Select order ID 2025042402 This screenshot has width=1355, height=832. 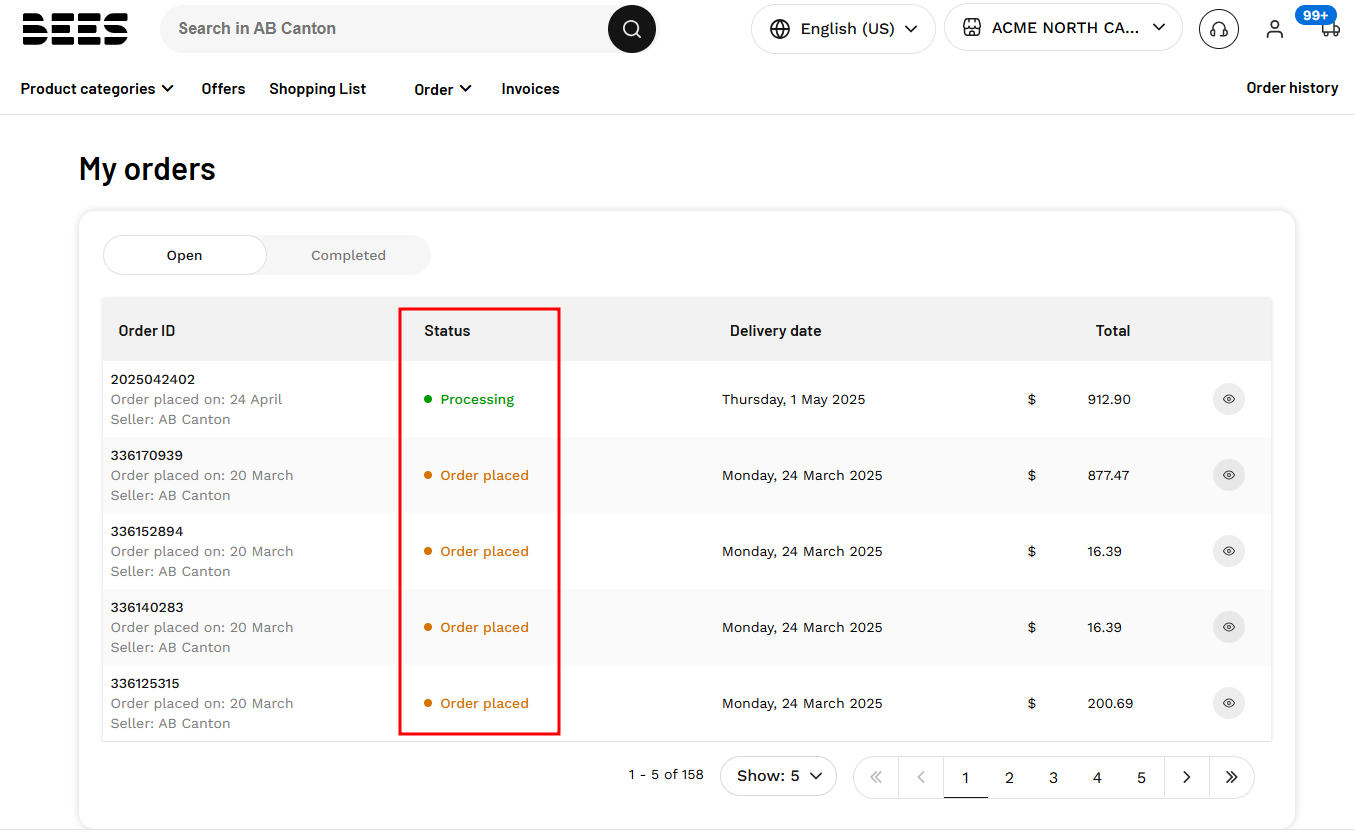153,380
